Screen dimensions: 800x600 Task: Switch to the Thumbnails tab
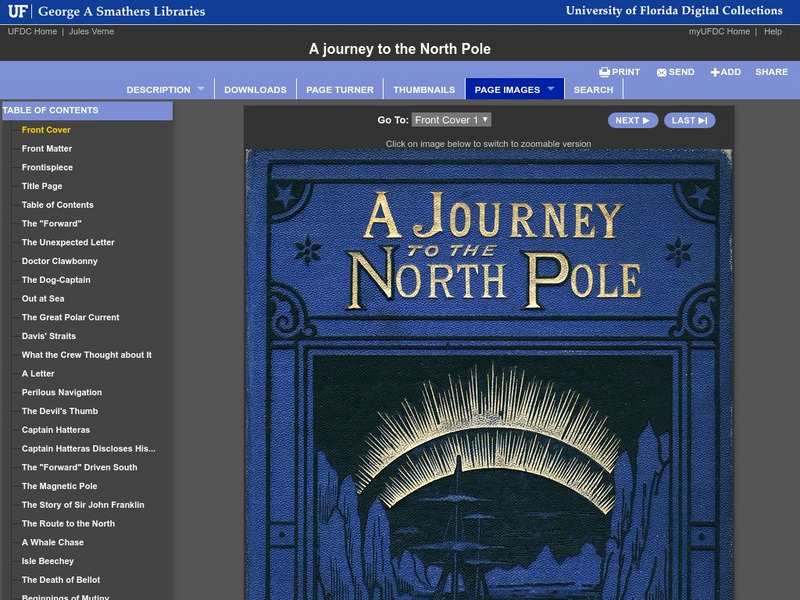tap(424, 90)
